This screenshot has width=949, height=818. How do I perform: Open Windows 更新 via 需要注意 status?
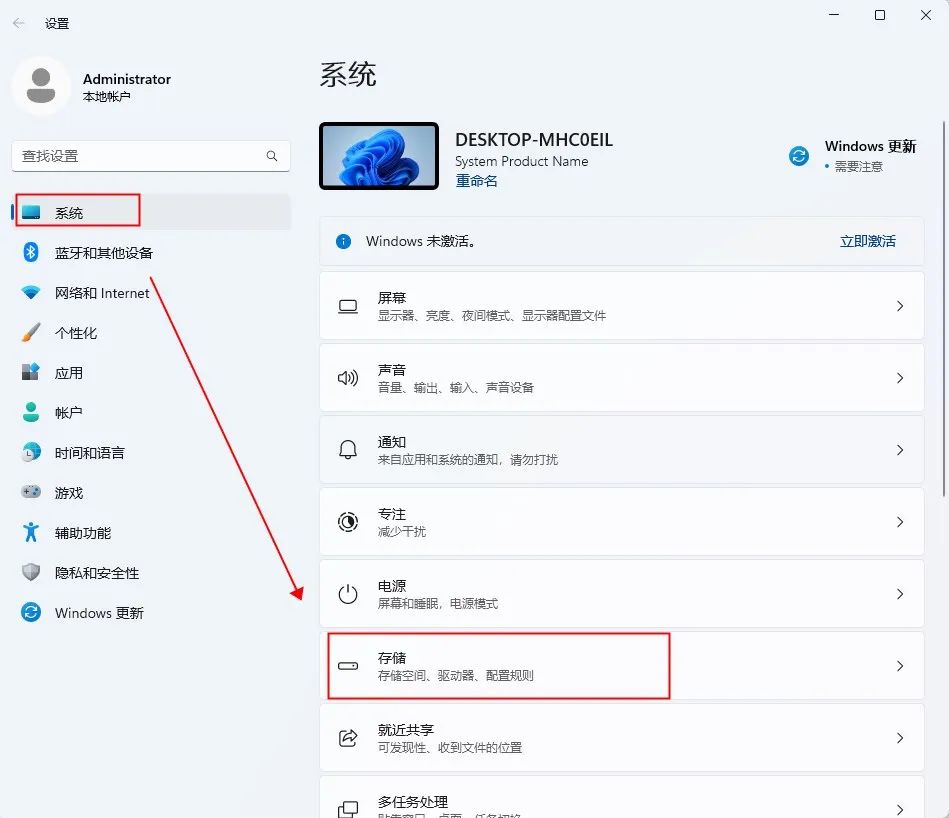coord(869,156)
